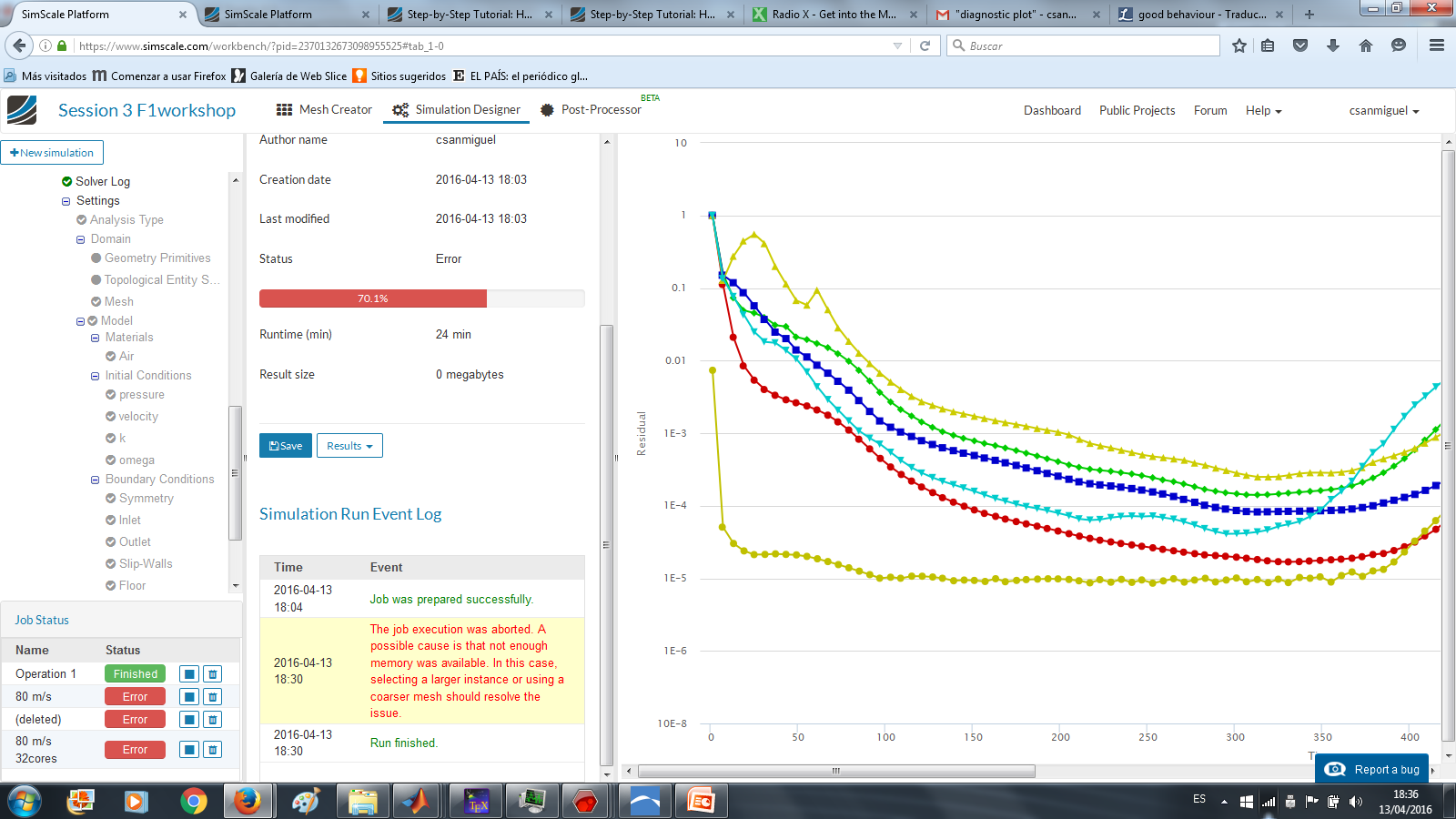Open the Windows Start menu
This screenshot has height=819, width=1456.
[25, 802]
